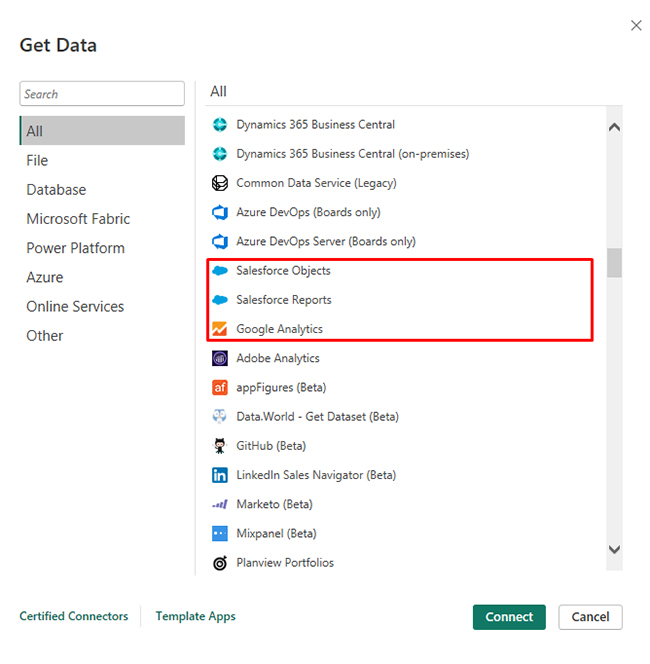Click the GitHub octocat icon
The image size is (650, 664).
tap(219, 446)
